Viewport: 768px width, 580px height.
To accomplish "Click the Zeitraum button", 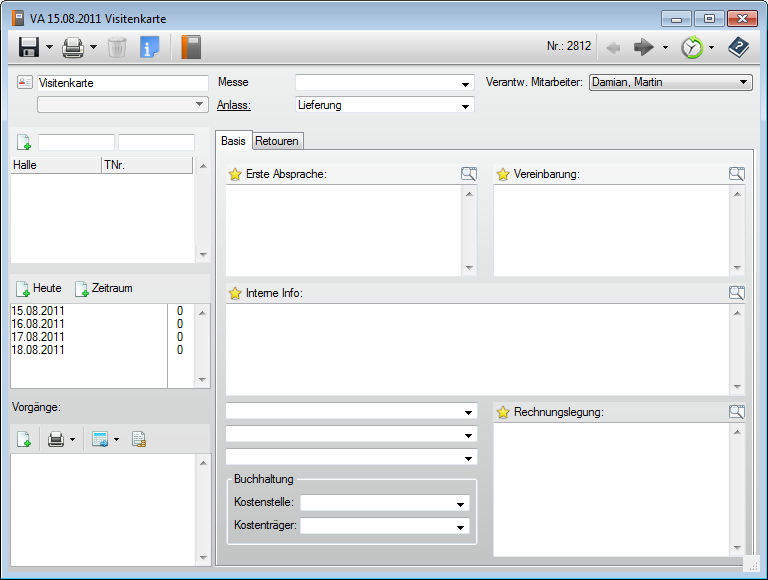I will [103, 289].
